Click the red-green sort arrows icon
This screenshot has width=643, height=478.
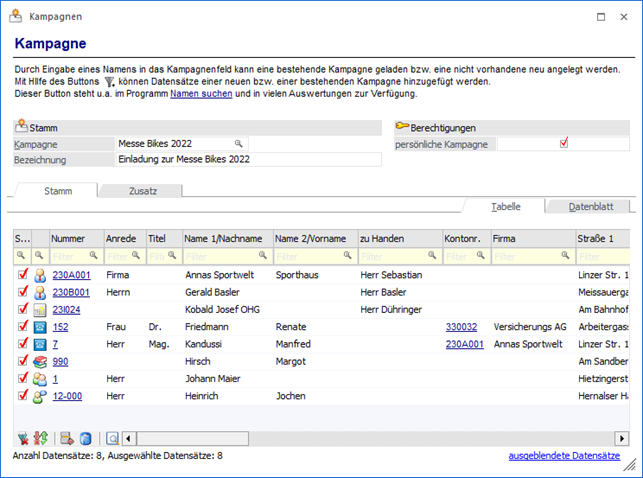tap(40, 438)
